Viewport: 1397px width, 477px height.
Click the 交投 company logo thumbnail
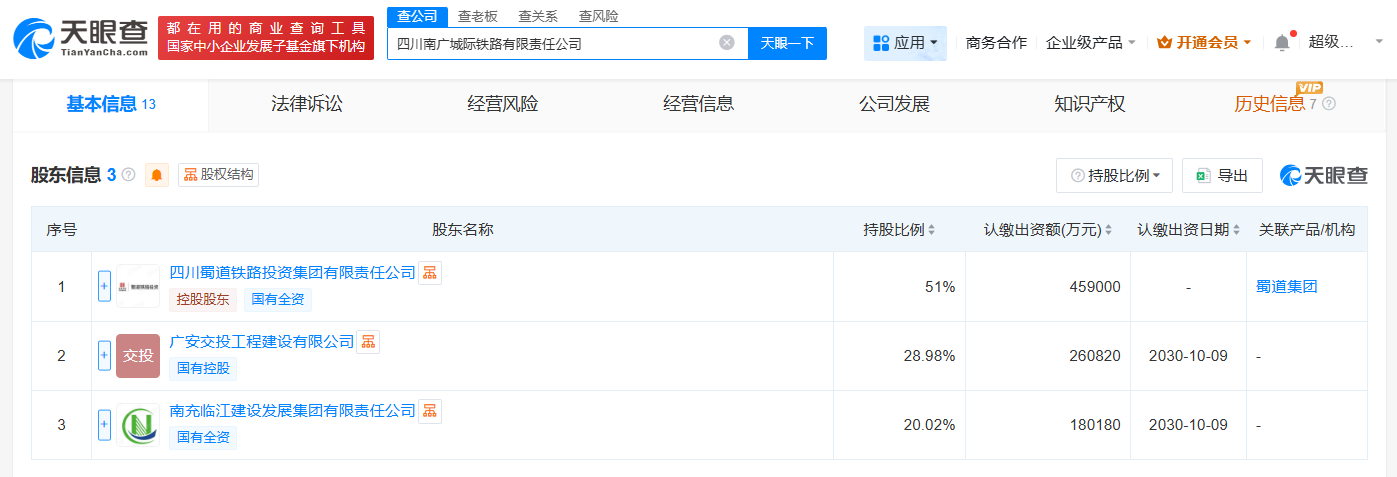click(x=137, y=356)
